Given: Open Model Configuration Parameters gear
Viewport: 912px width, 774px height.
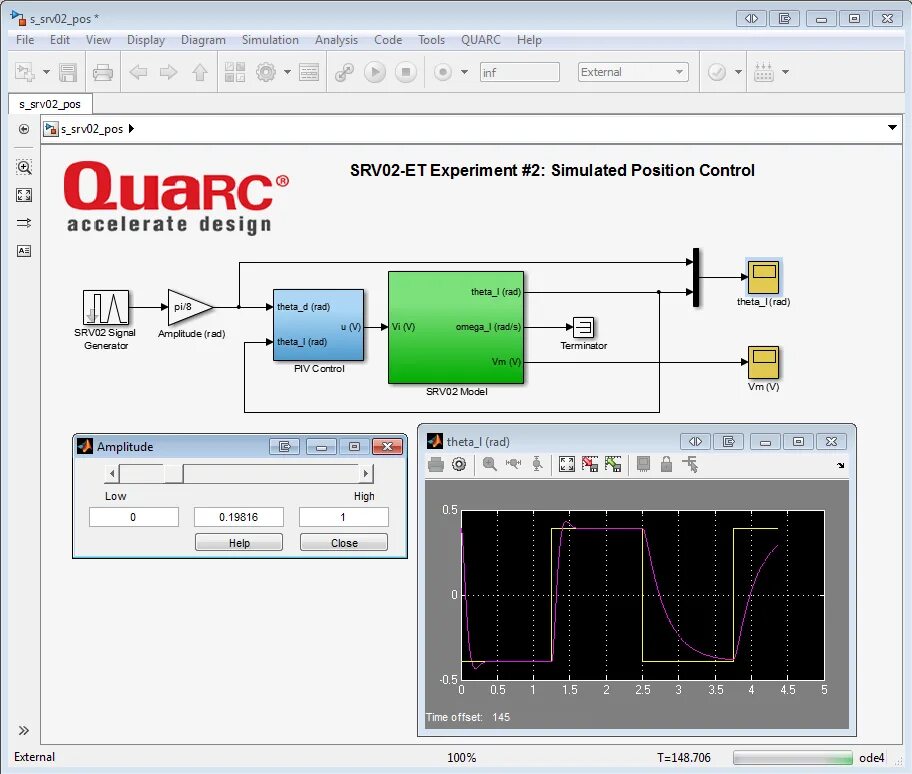Looking at the screenshot, I should coord(266,72).
